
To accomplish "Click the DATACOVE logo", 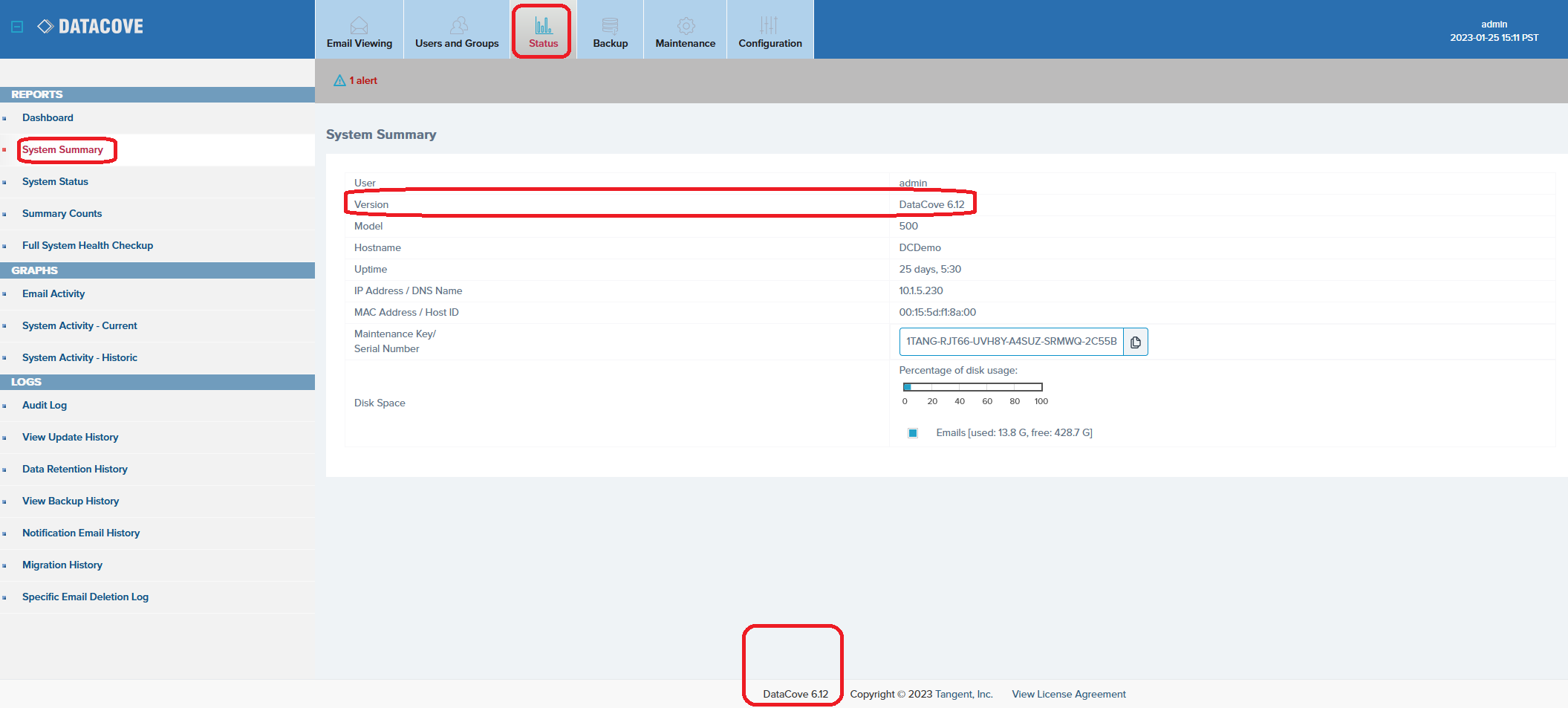I will click(91, 27).
